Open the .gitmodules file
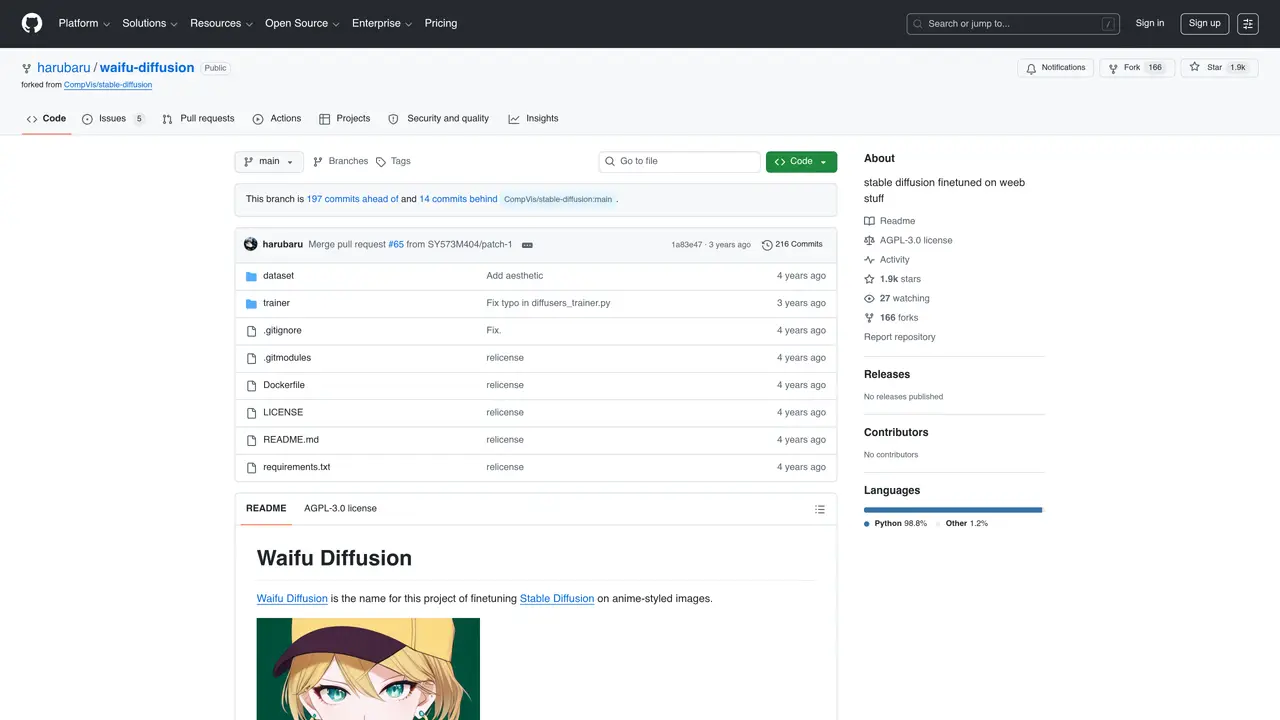The image size is (1280, 720). click(x=287, y=358)
